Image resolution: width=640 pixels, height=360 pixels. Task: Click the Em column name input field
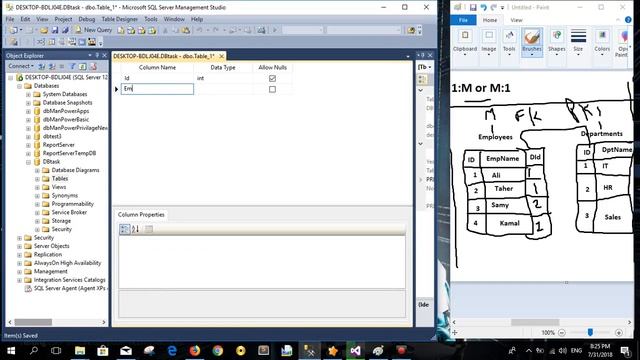click(x=157, y=89)
